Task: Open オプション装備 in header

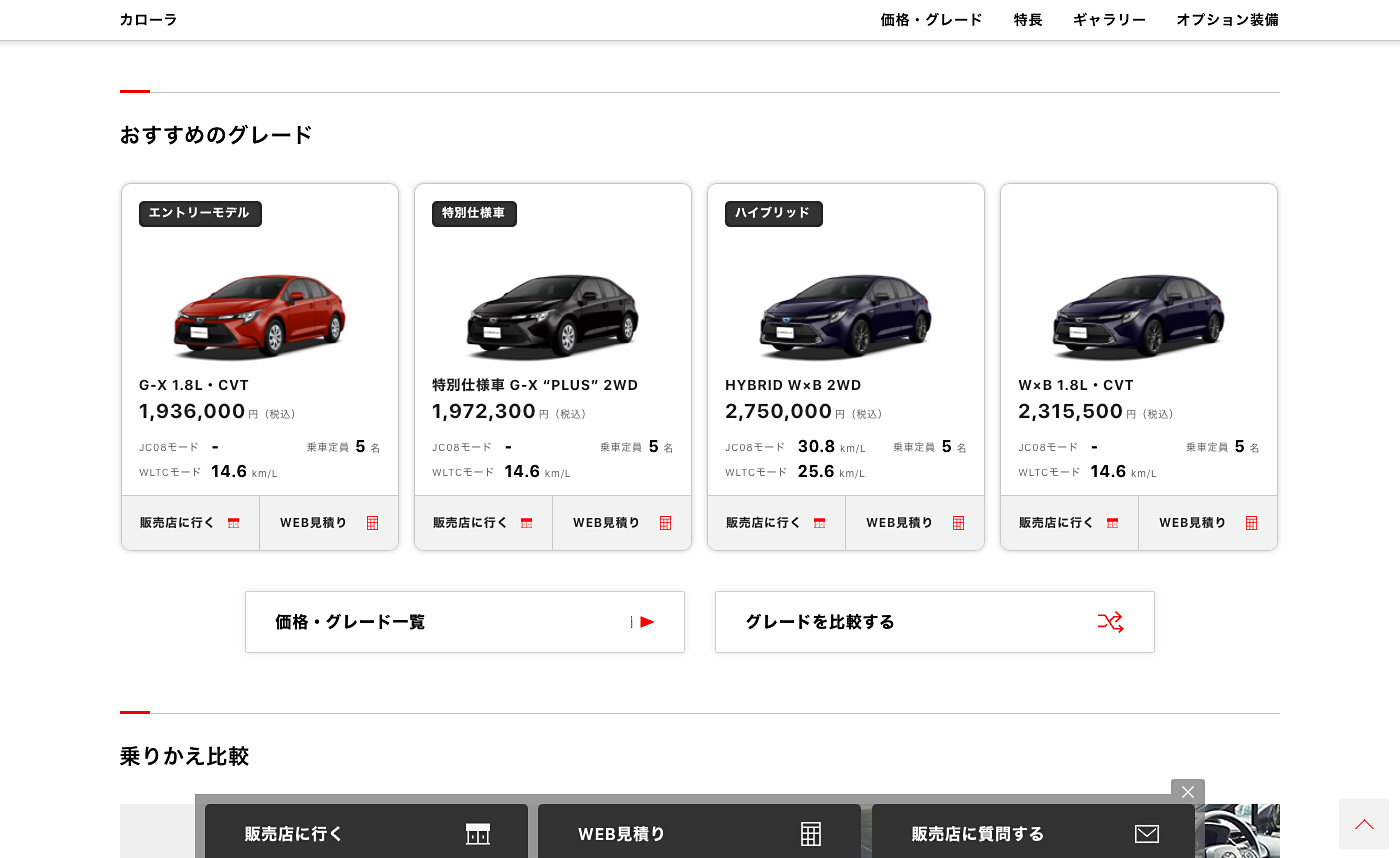Action: tap(1228, 20)
